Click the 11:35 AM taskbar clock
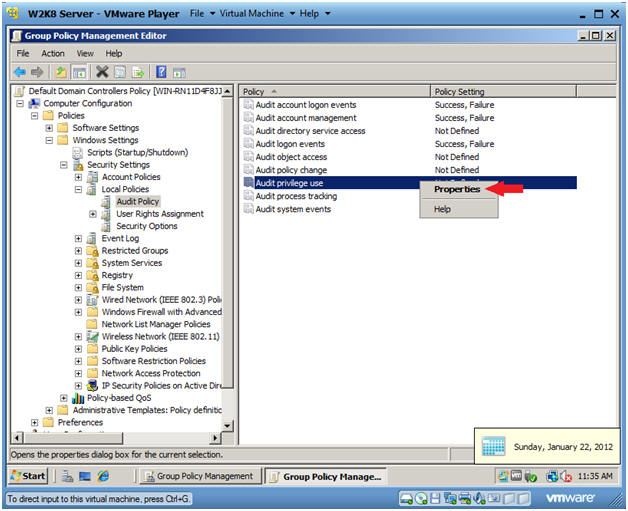 [595, 476]
